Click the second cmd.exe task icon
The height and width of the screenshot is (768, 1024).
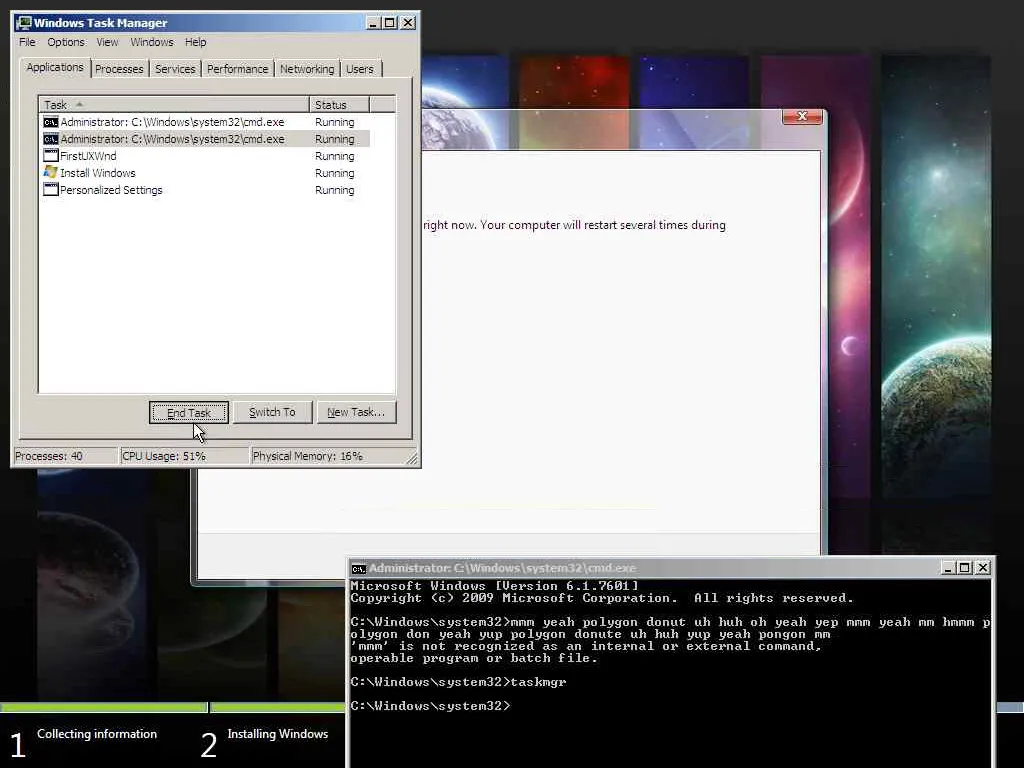(50, 139)
